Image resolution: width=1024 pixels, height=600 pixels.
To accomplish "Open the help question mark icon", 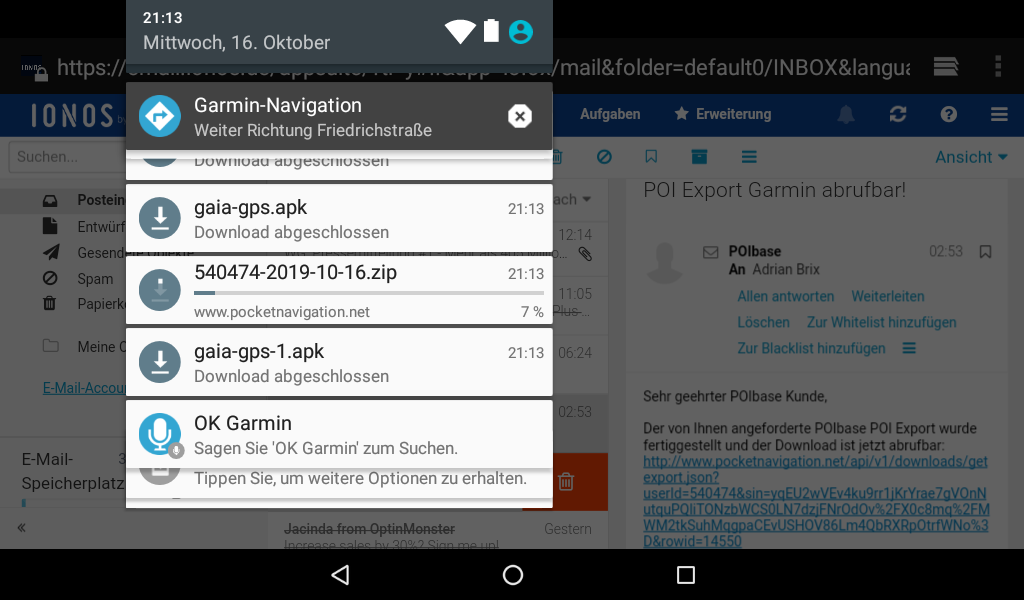I will click(948, 114).
